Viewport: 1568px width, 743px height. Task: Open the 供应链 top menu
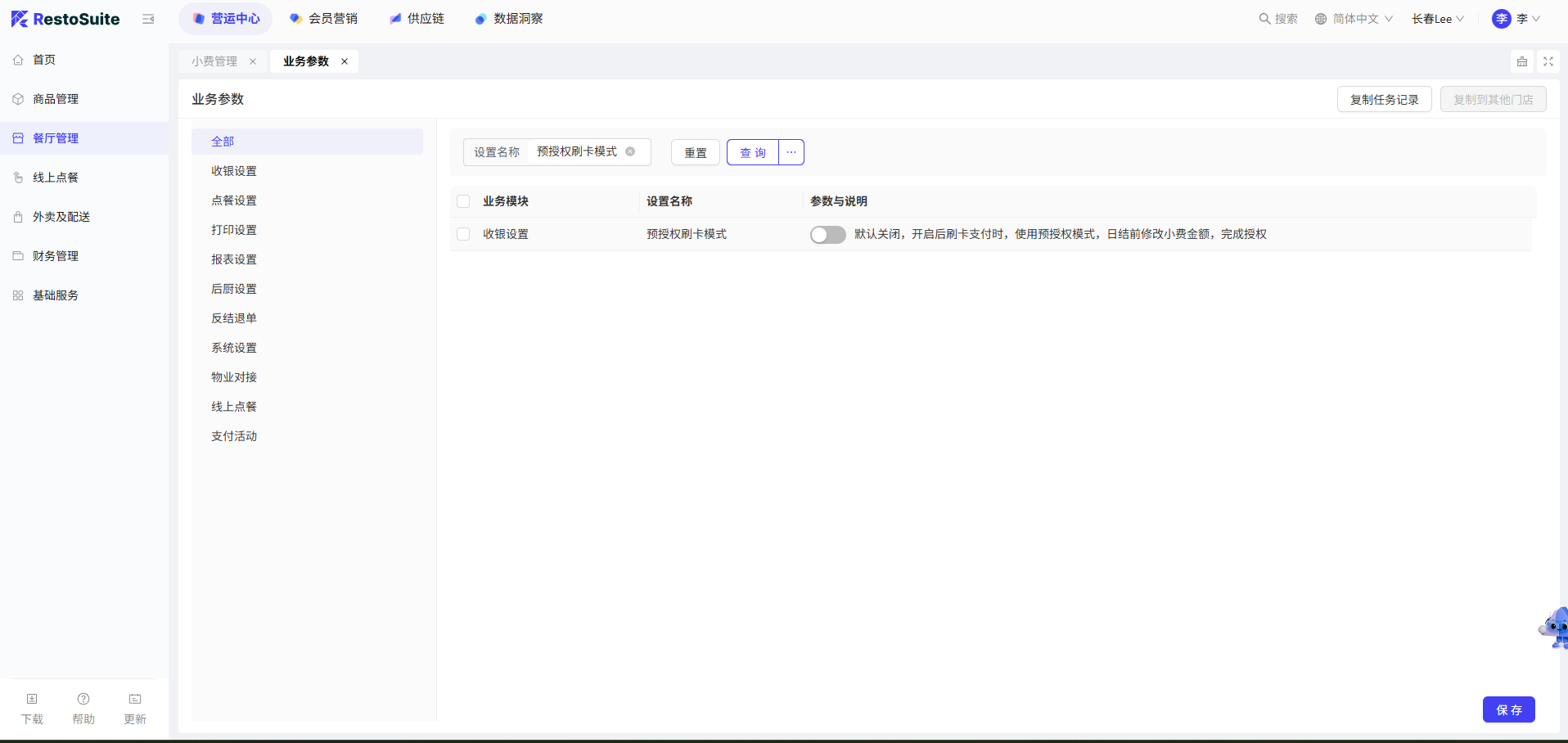417,19
